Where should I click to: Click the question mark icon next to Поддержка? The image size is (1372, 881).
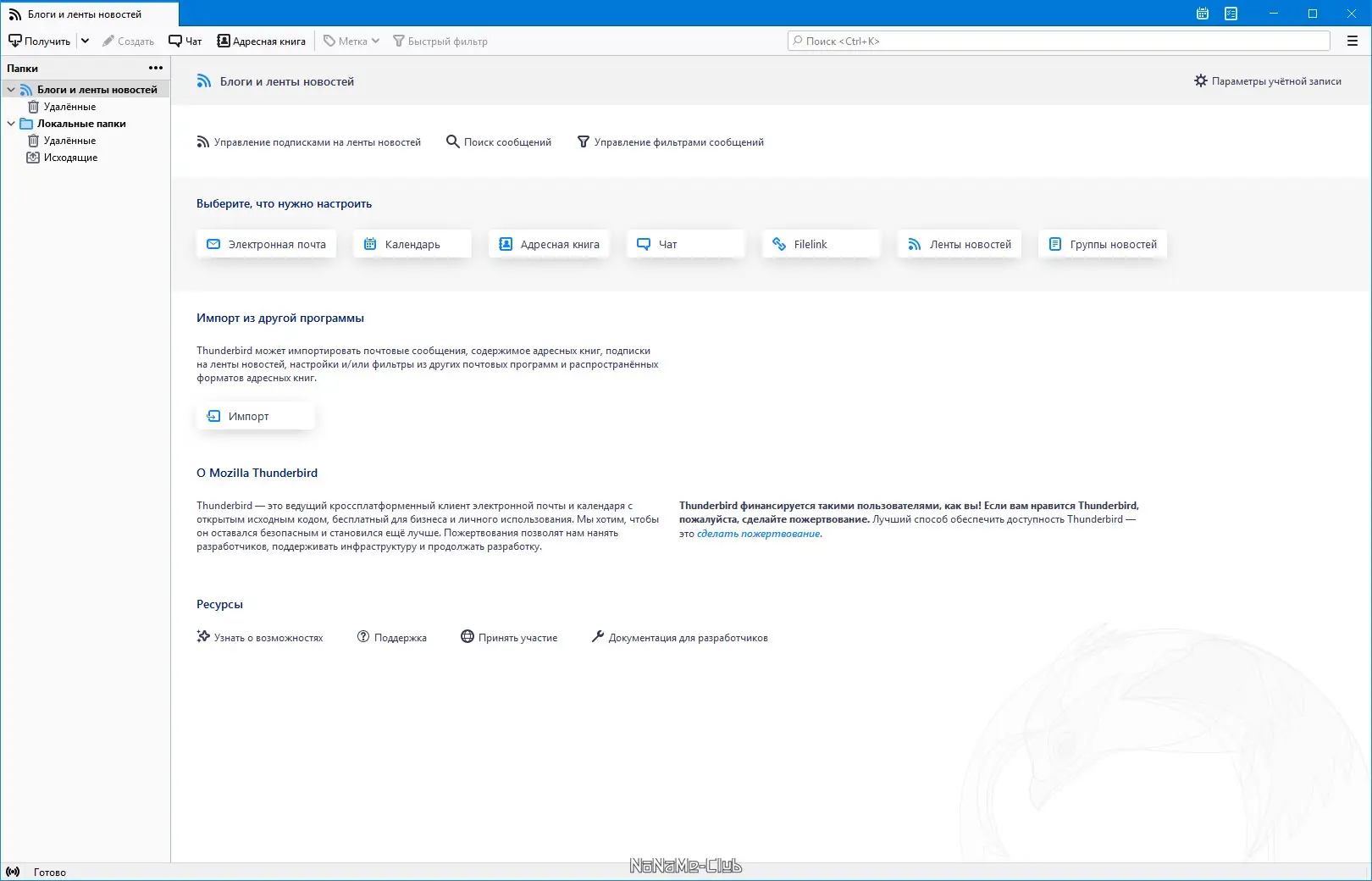coord(363,637)
